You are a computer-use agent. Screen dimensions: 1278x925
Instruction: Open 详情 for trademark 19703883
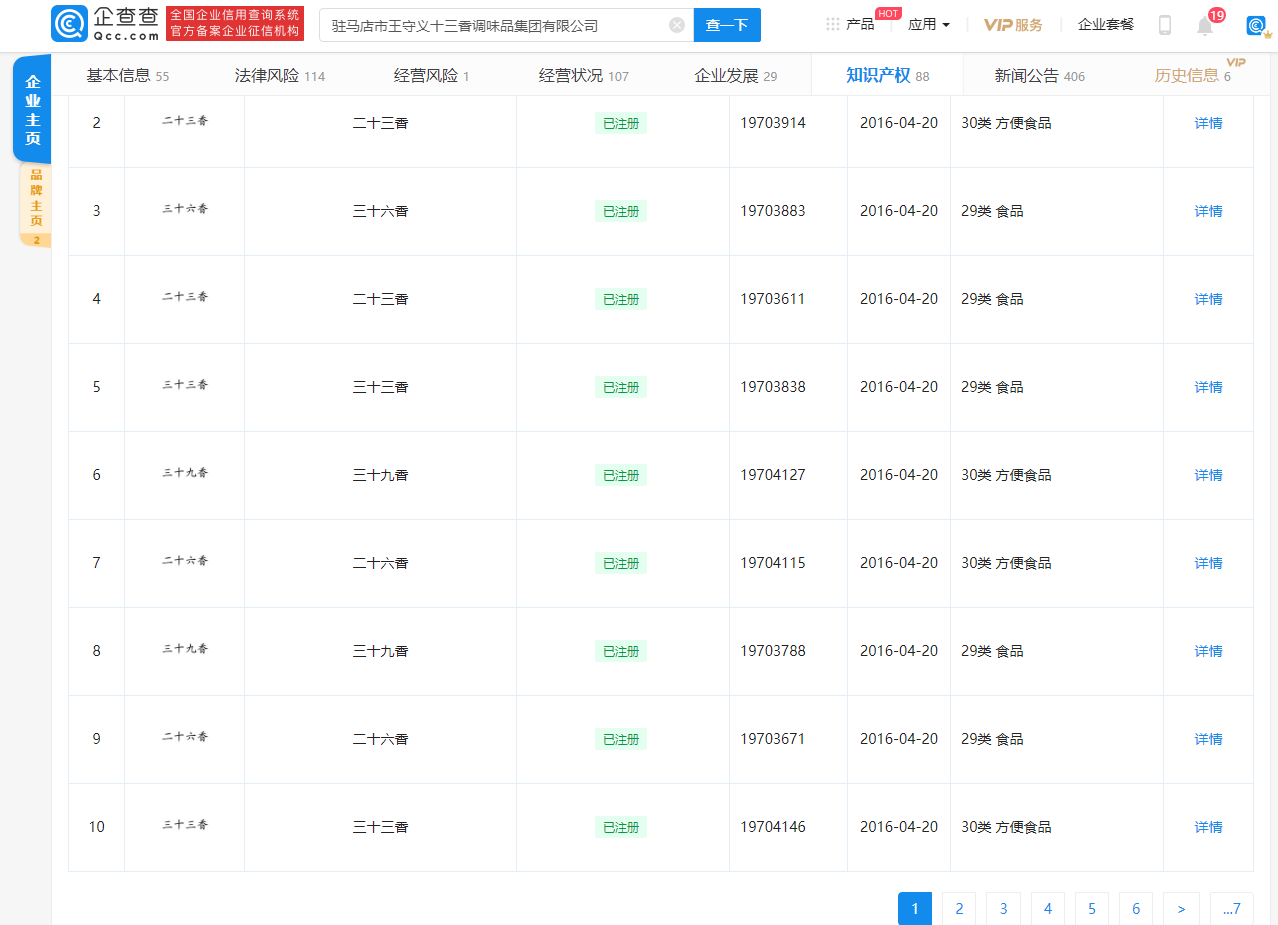click(1208, 211)
